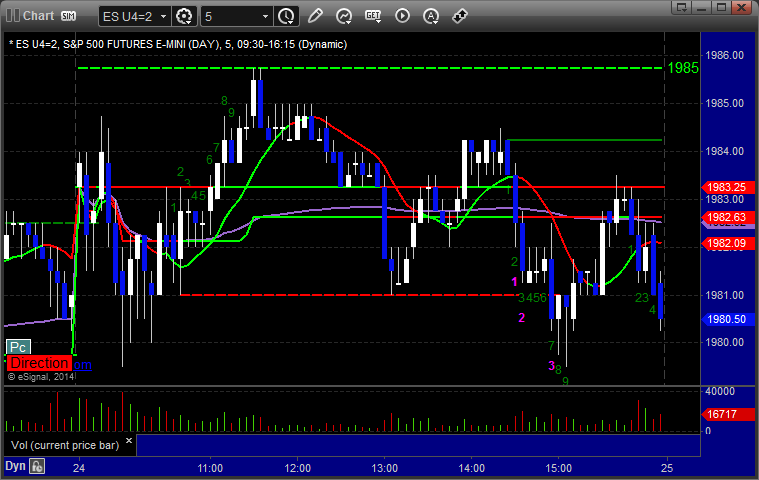Image resolution: width=759 pixels, height=480 pixels.
Task: Click the date 25 axis label
Action: (x=667, y=468)
